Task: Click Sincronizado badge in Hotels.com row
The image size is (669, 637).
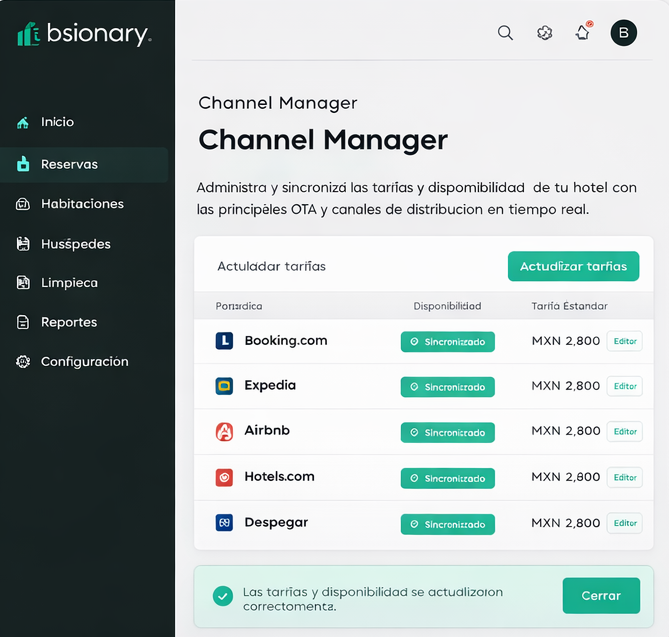Action: click(x=448, y=478)
